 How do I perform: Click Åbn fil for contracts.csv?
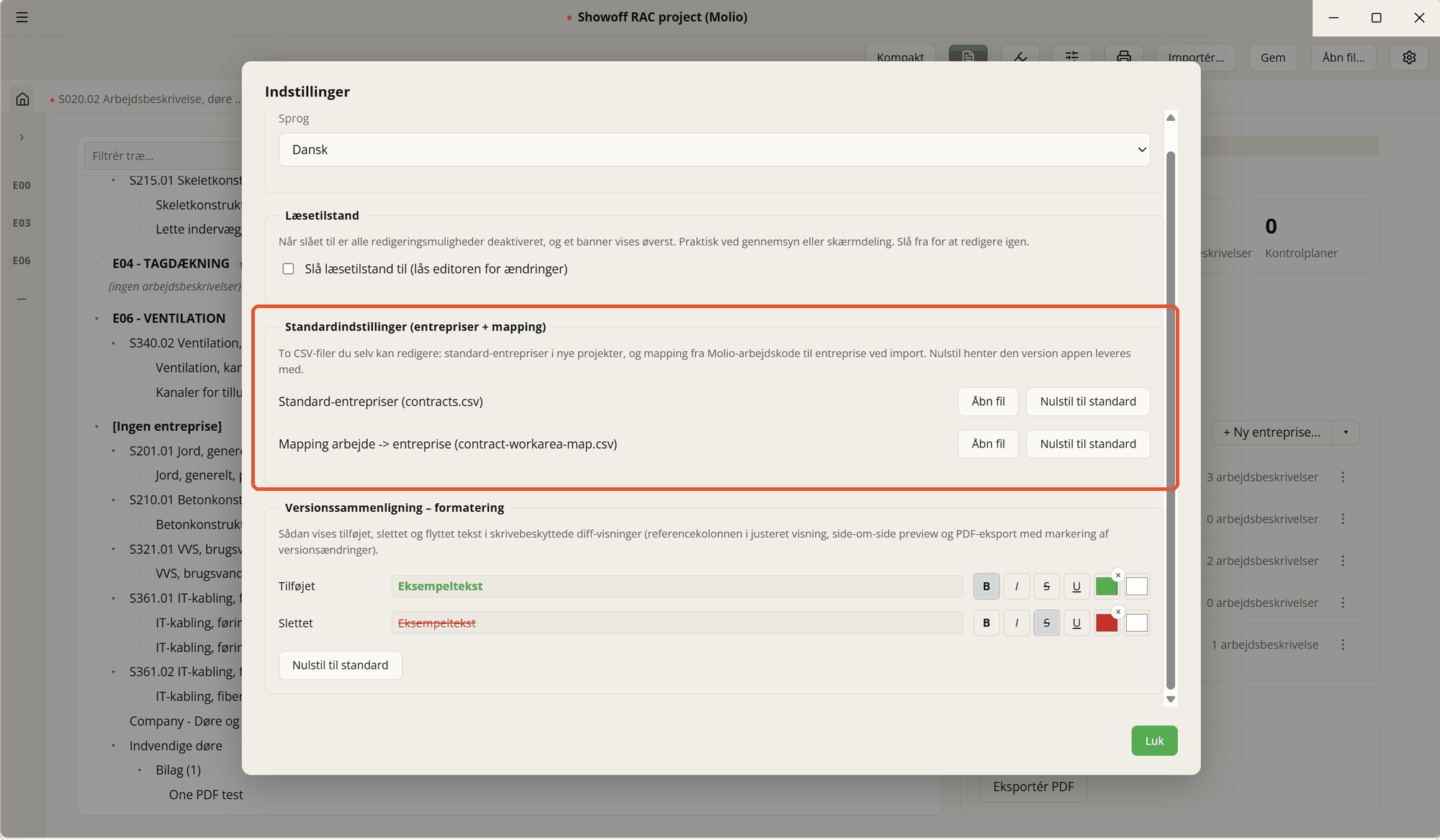(x=988, y=402)
